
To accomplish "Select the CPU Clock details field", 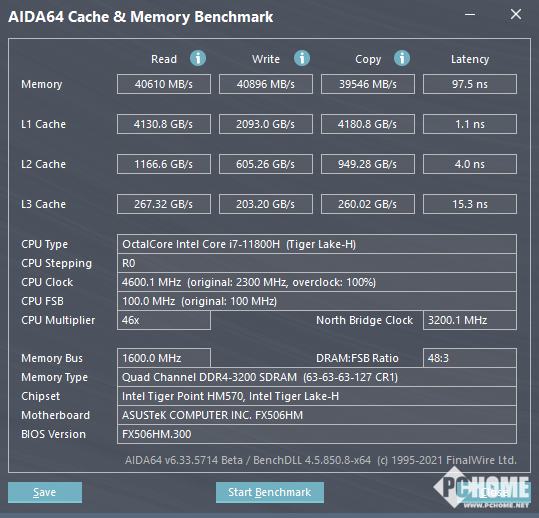I will tap(317, 282).
